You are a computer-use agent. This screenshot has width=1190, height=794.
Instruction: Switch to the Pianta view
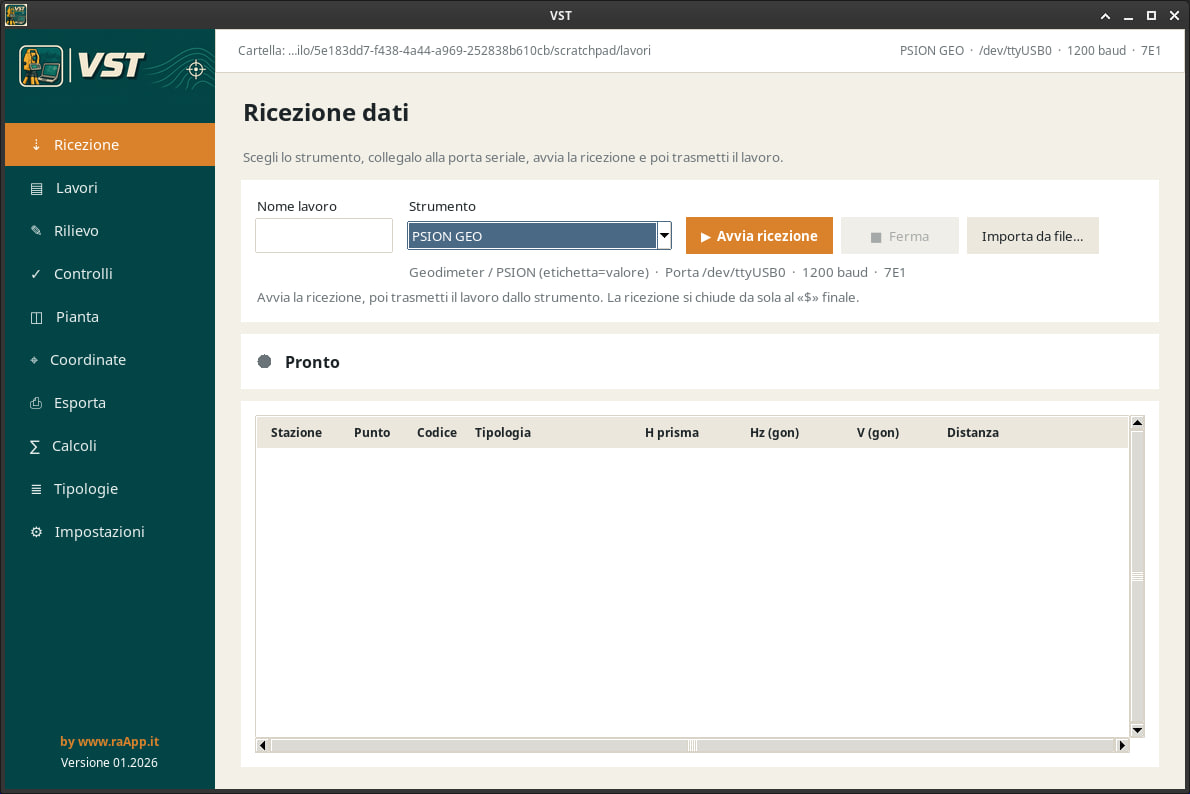(x=110, y=317)
